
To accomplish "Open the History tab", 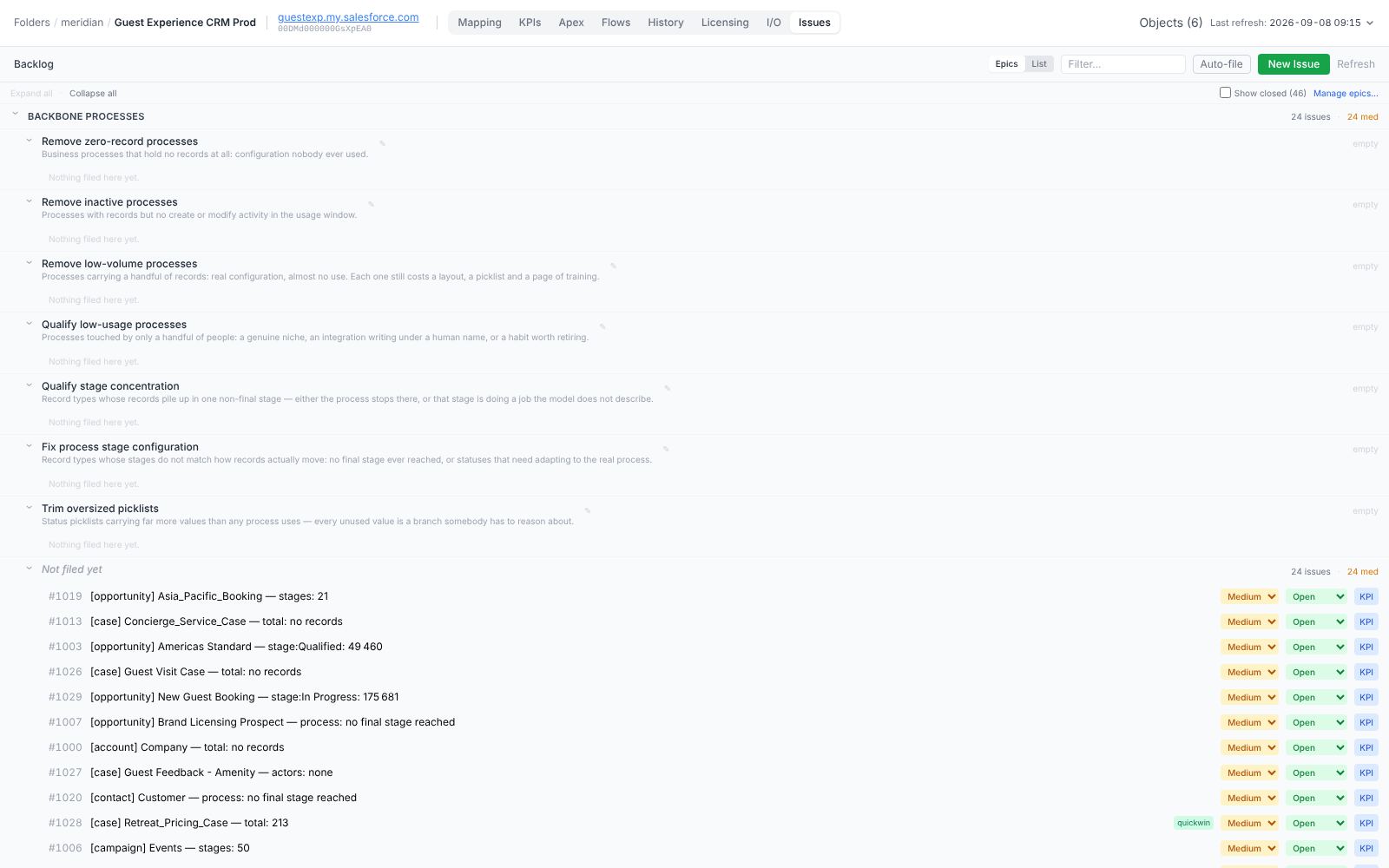I will 665,23.
